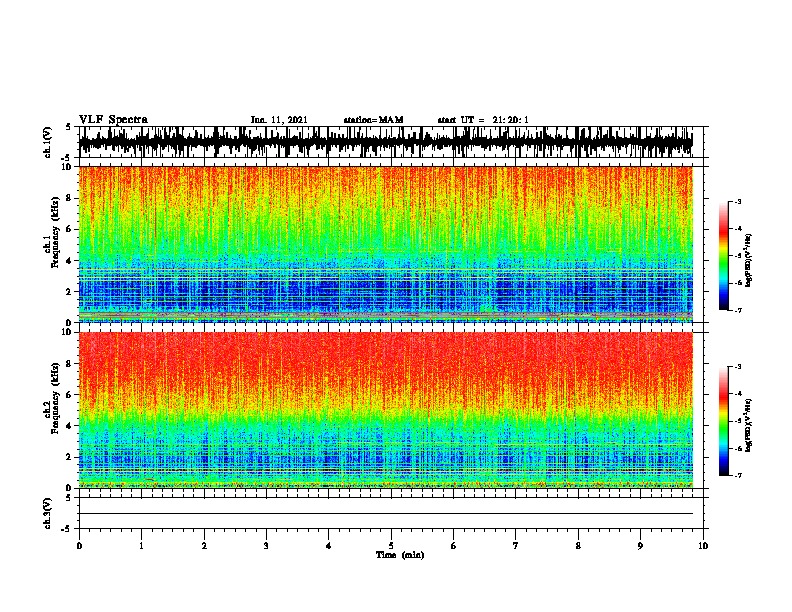The height and width of the screenshot is (612, 792).
Task: Click the ch.1(V) waveform axis label
Action: (48, 142)
